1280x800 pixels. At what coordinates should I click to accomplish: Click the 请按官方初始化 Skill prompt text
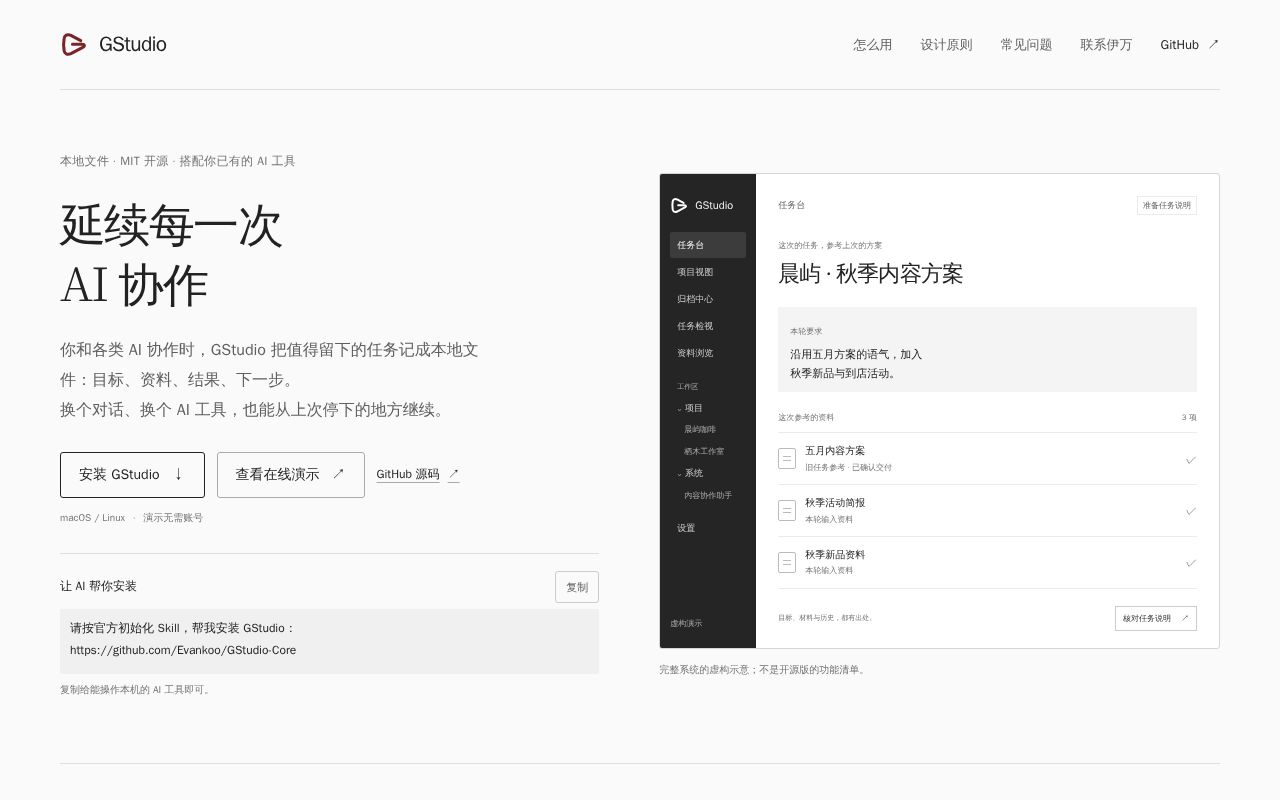click(183, 628)
